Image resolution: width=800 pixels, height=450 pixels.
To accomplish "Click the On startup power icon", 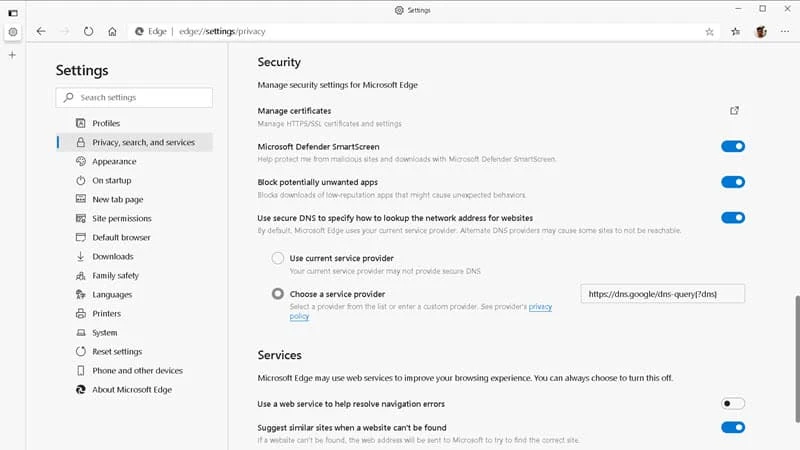I will pyautogui.click(x=81, y=180).
